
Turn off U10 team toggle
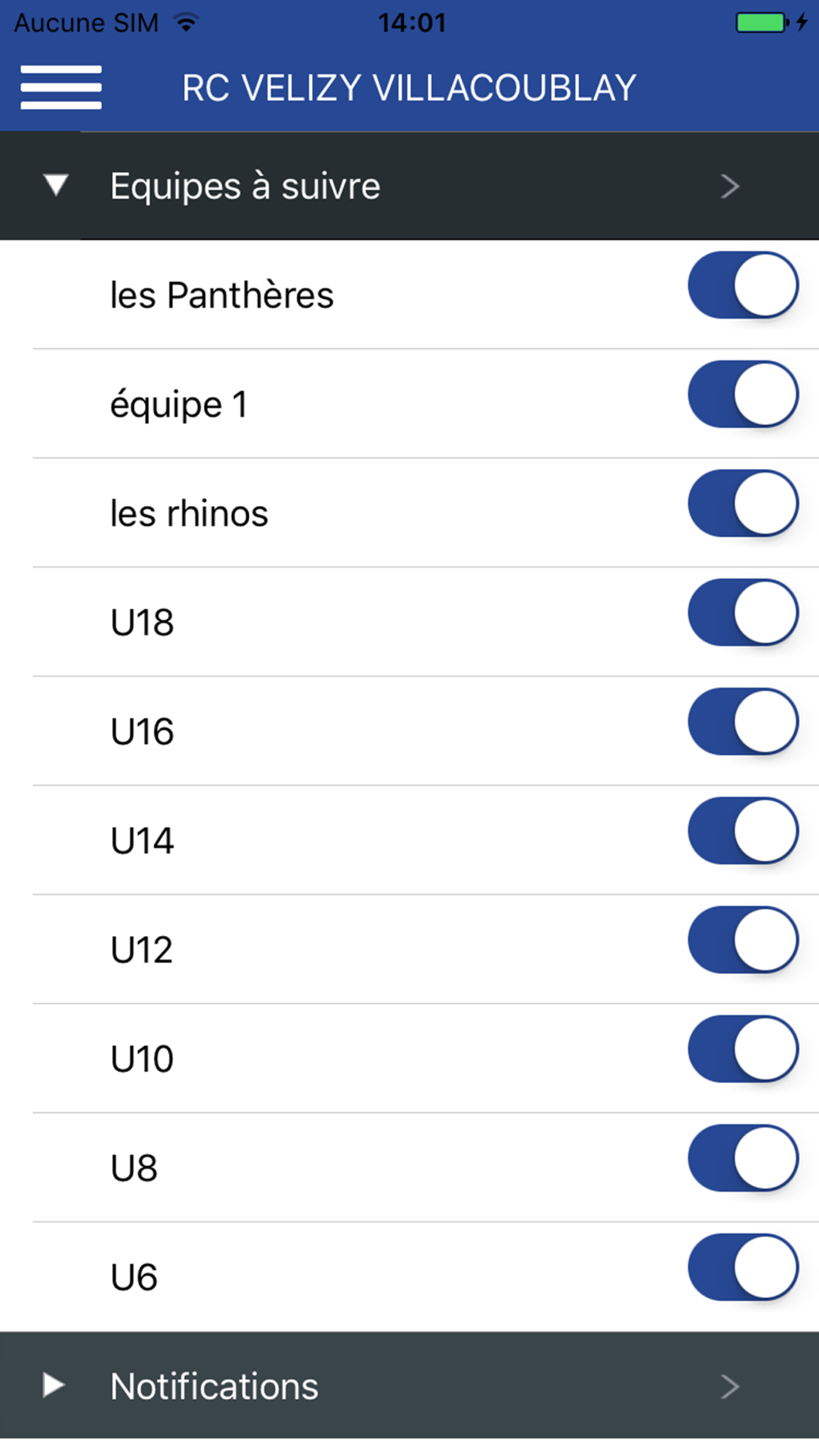(744, 1049)
